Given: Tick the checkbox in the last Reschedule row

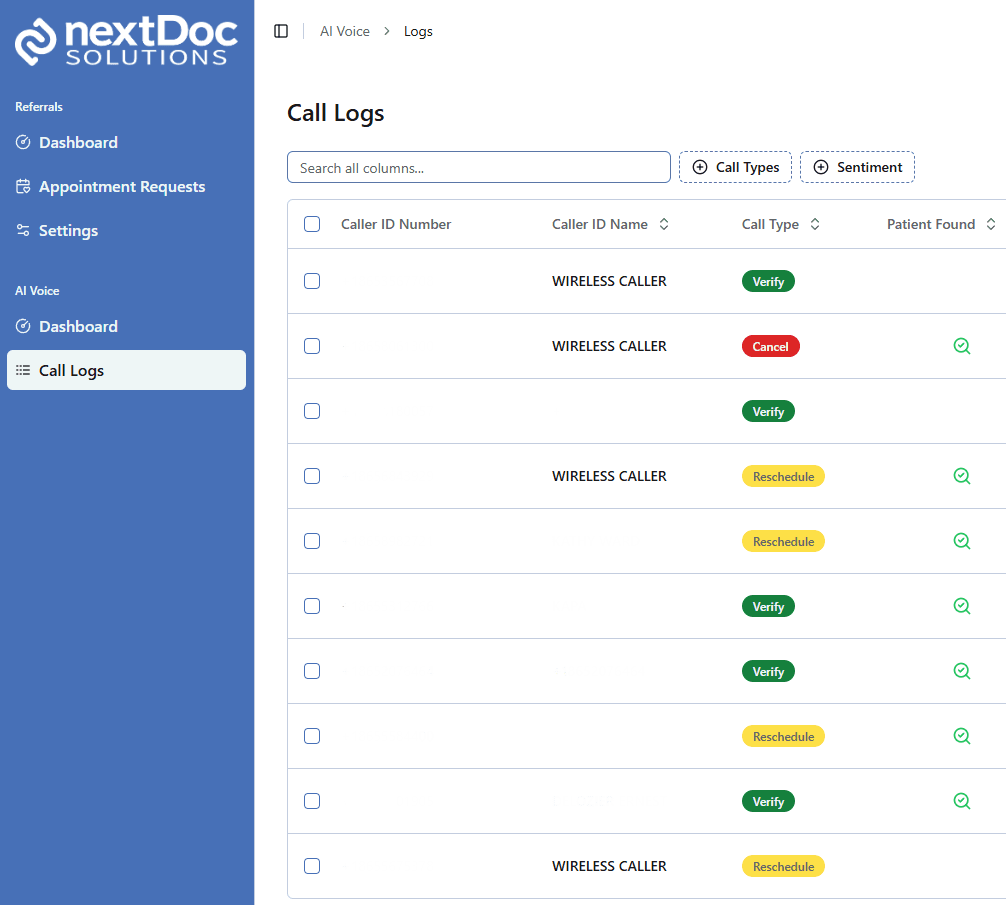Looking at the screenshot, I should [312, 866].
